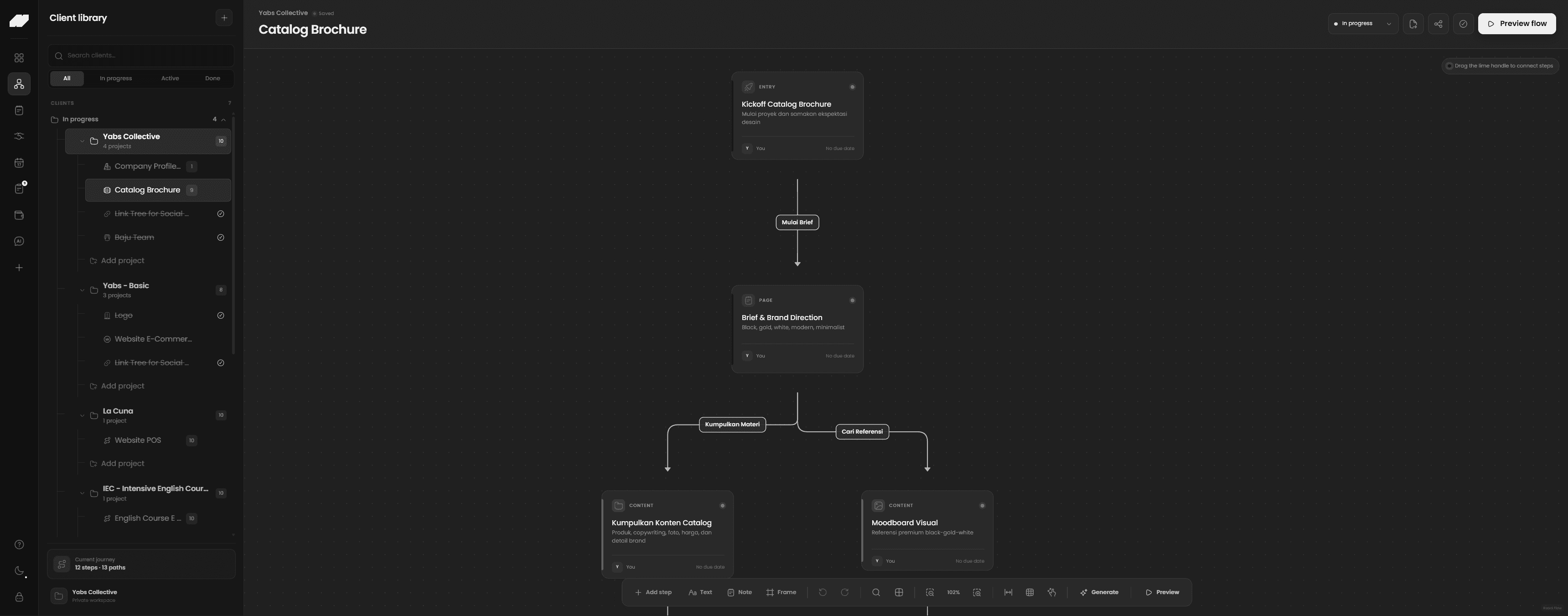Screen dimensions: 1568x616
Task: Click Preview flow button
Action: (1517, 24)
